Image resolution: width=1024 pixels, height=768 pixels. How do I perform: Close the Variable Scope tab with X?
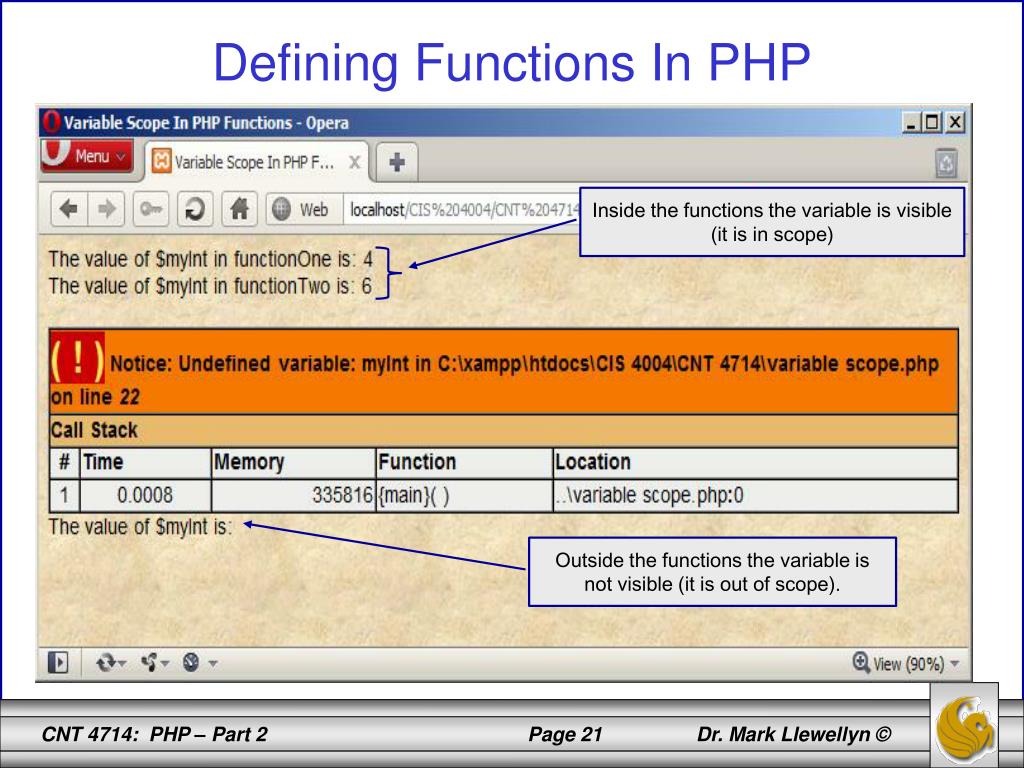[354, 162]
